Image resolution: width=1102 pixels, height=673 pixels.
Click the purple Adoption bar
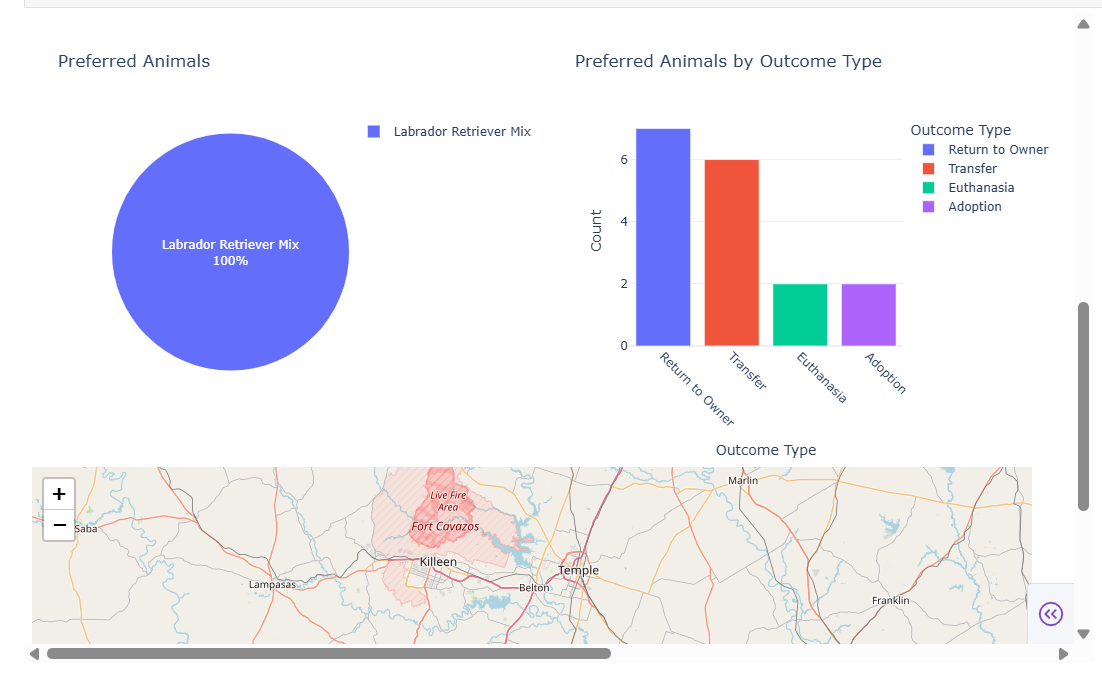tap(869, 315)
